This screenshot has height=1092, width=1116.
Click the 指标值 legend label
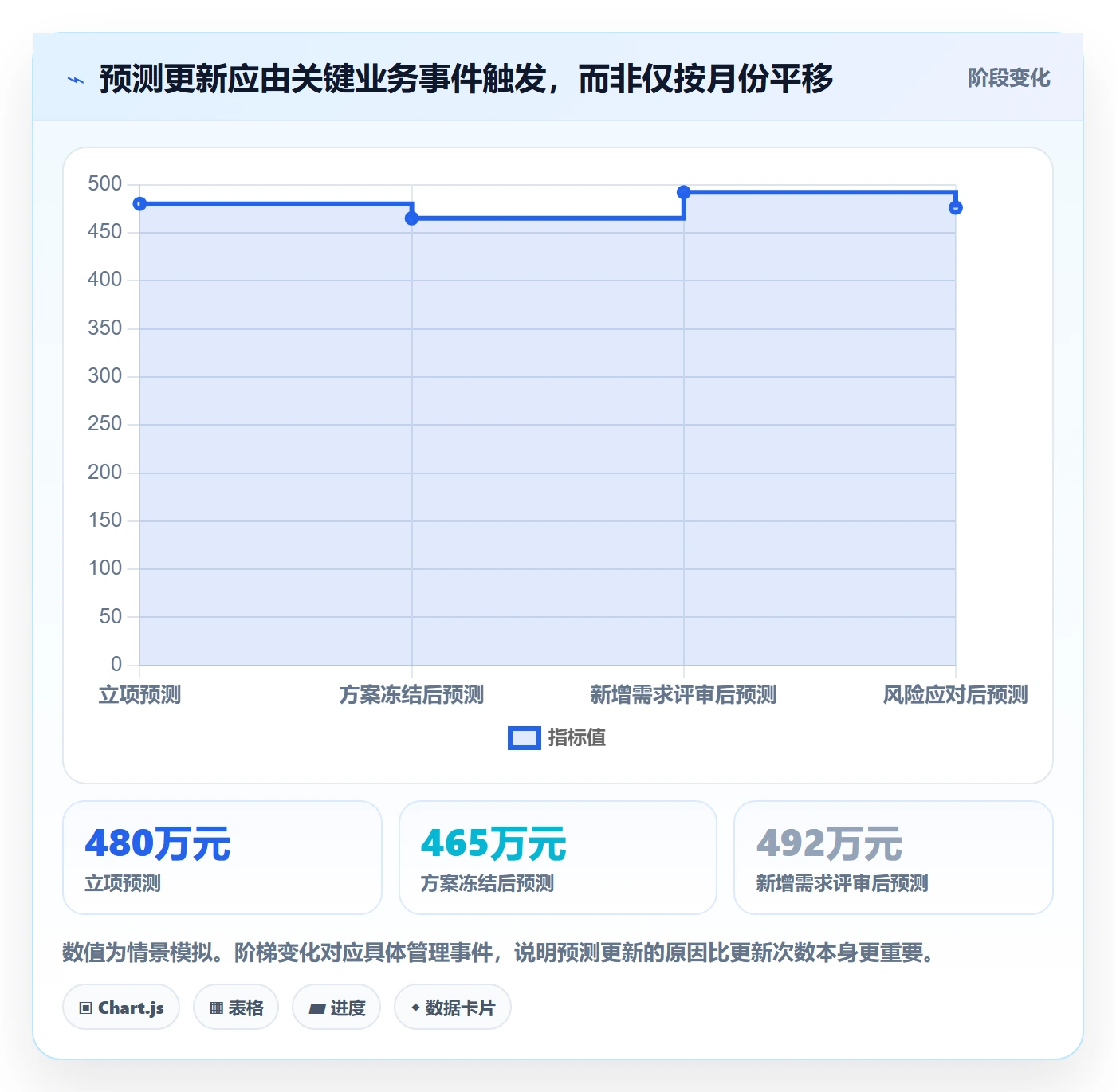pyautogui.click(x=577, y=738)
